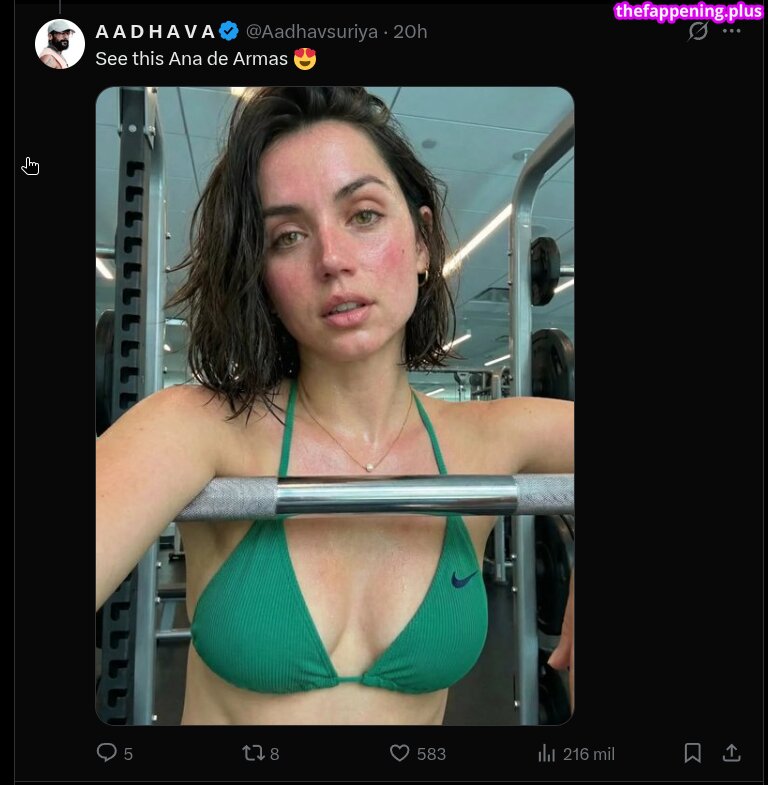
Task: Click the heart-eyes emoji in tweet text
Action: [305, 59]
